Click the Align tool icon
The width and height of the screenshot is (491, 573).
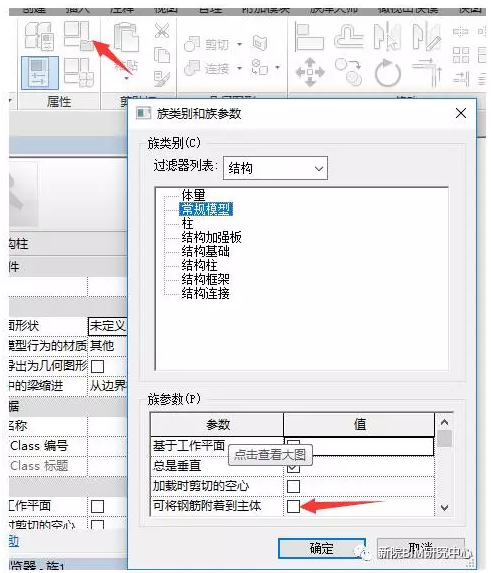click(x=309, y=36)
